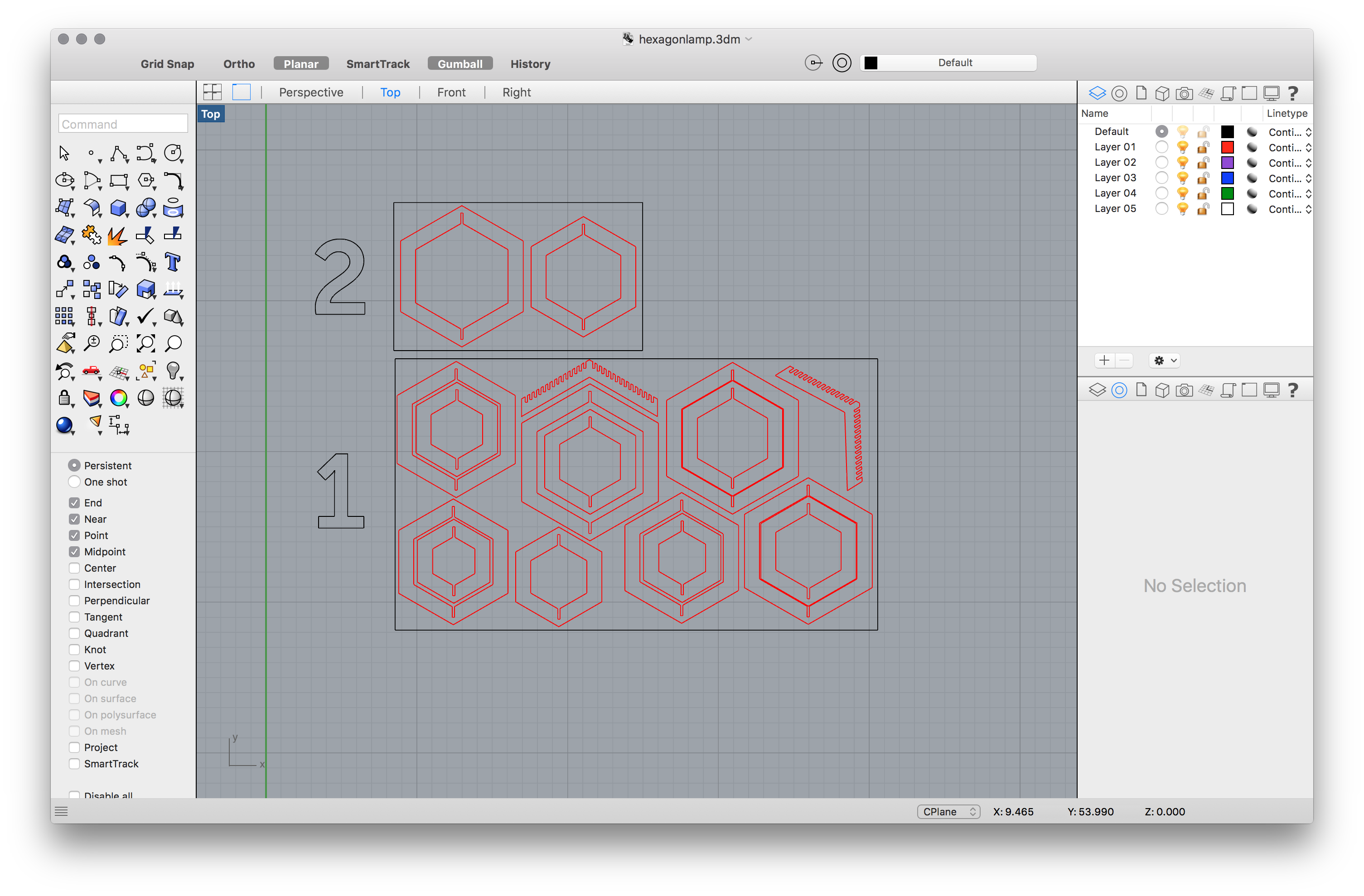
Task: Toggle the Ortho mode button
Action: (x=239, y=63)
